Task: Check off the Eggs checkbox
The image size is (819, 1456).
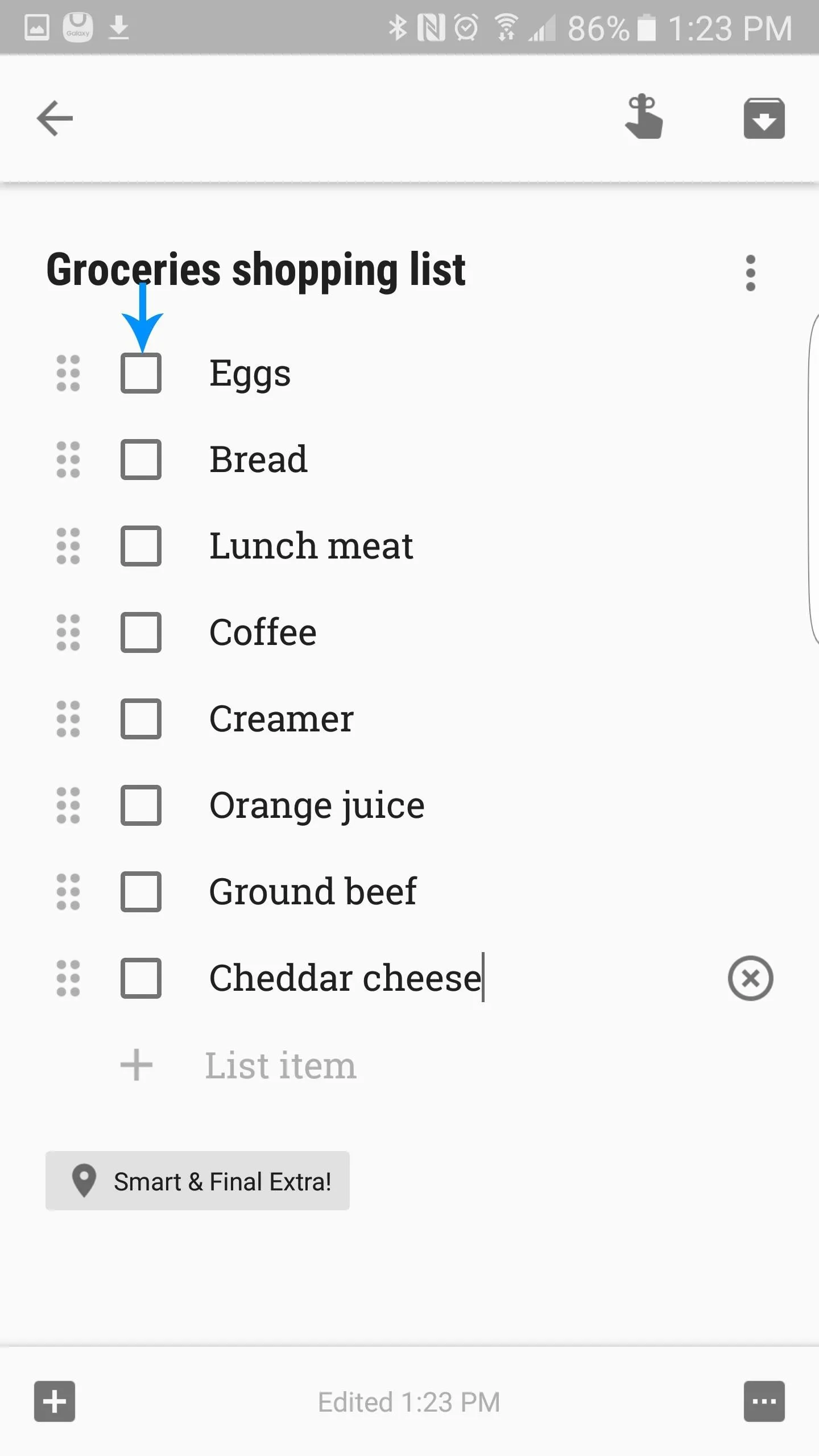Action: tap(141, 373)
